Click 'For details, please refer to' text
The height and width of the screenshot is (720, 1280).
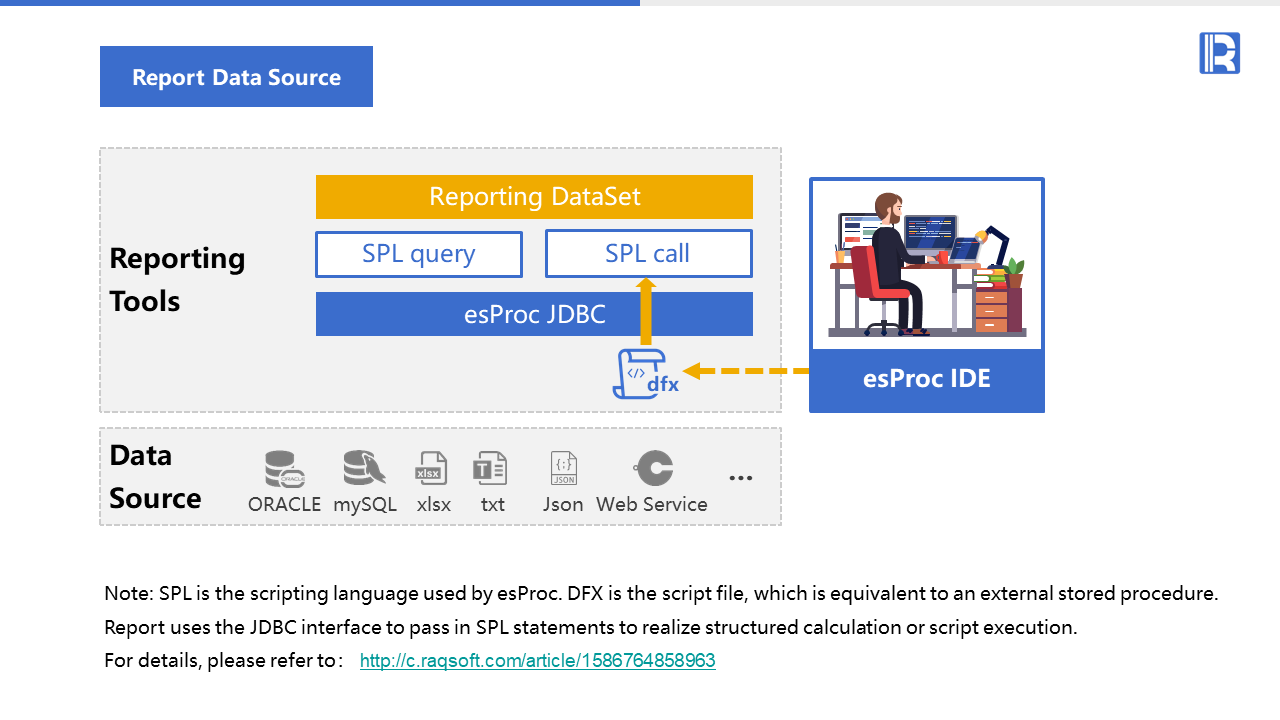(x=224, y=661)
